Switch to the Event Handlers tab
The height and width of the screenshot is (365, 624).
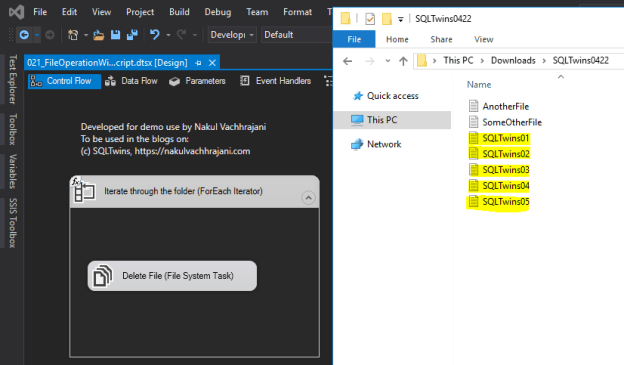(275, 81)
